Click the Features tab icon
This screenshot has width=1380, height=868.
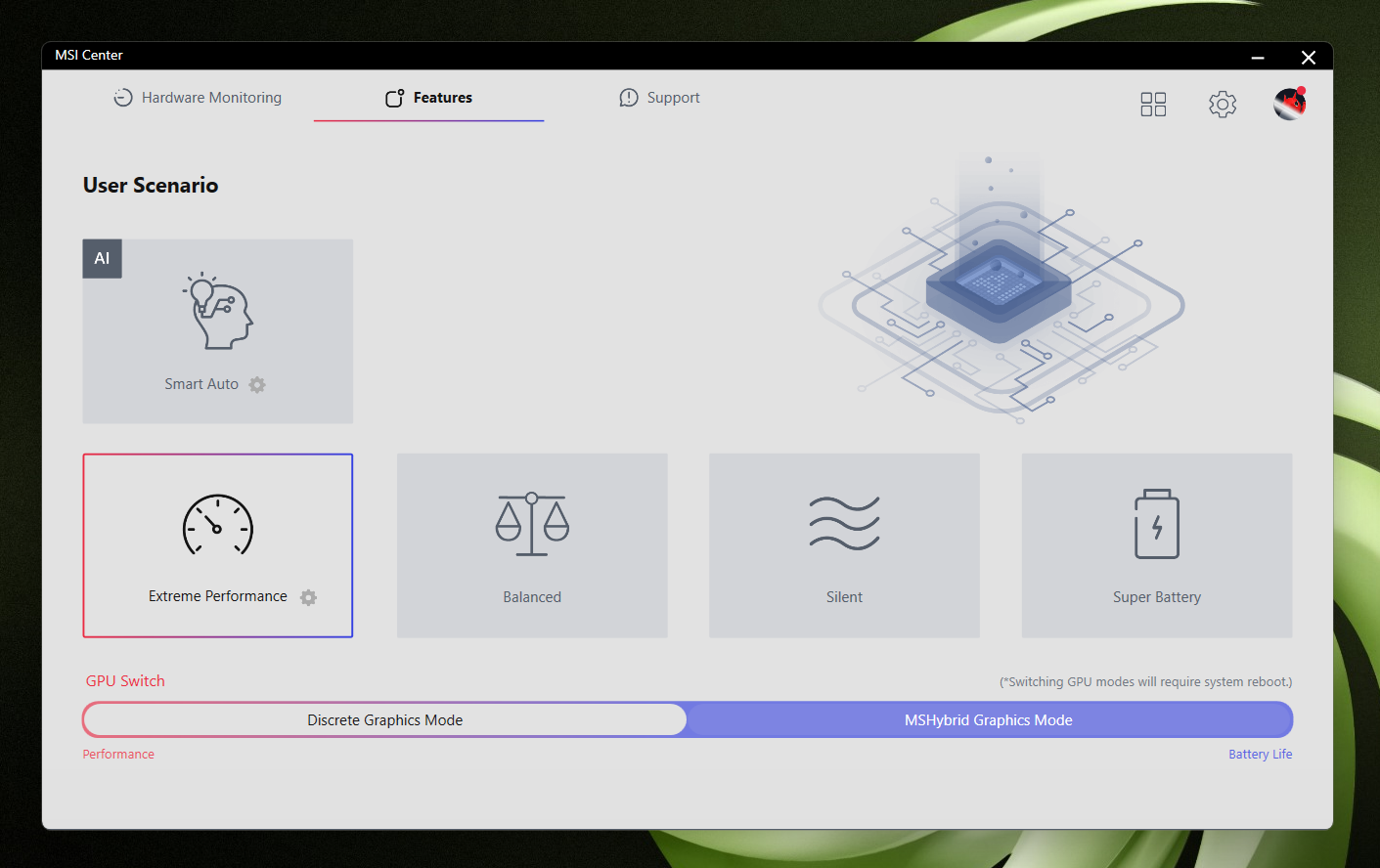(395, 98)
